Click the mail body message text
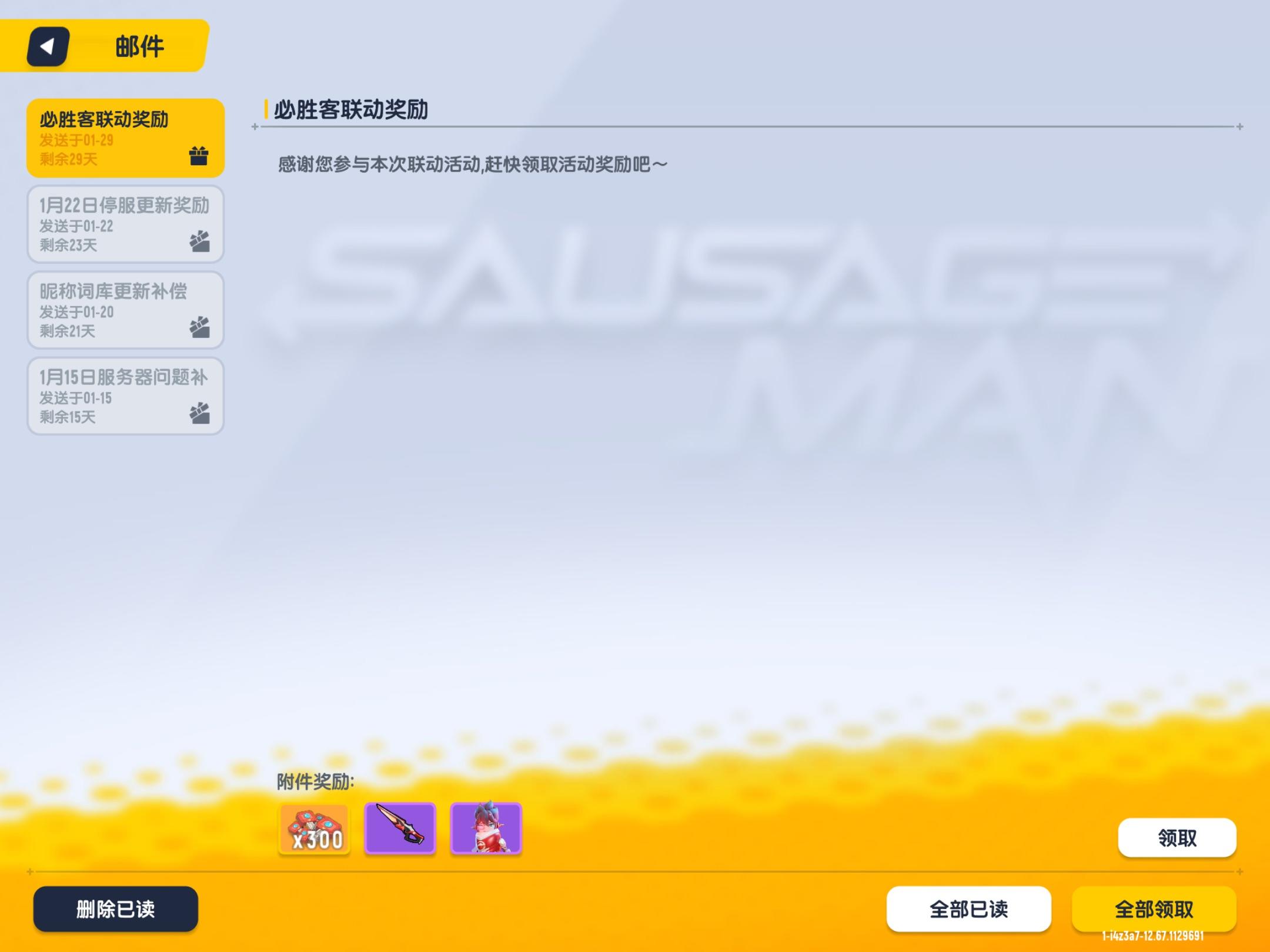 click(x=473, y=165)
